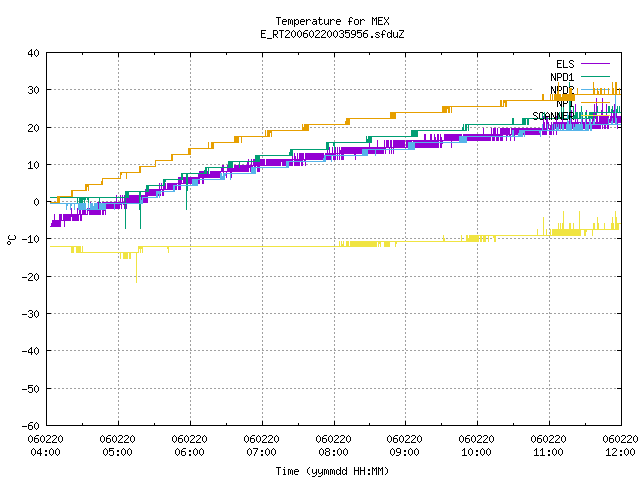640x480 pixels.
Task: Click the green NPD1 legend line sample
Action: pyautogui.click(x=595, y=76)
